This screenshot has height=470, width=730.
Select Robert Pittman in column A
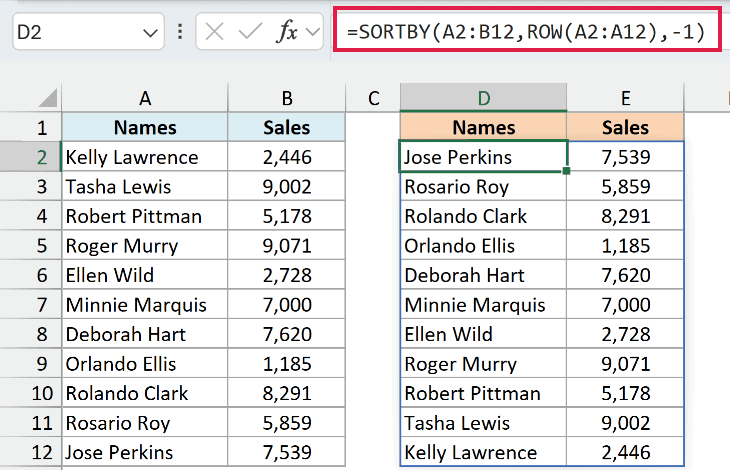pyautogui.click(x=145, y=216)
